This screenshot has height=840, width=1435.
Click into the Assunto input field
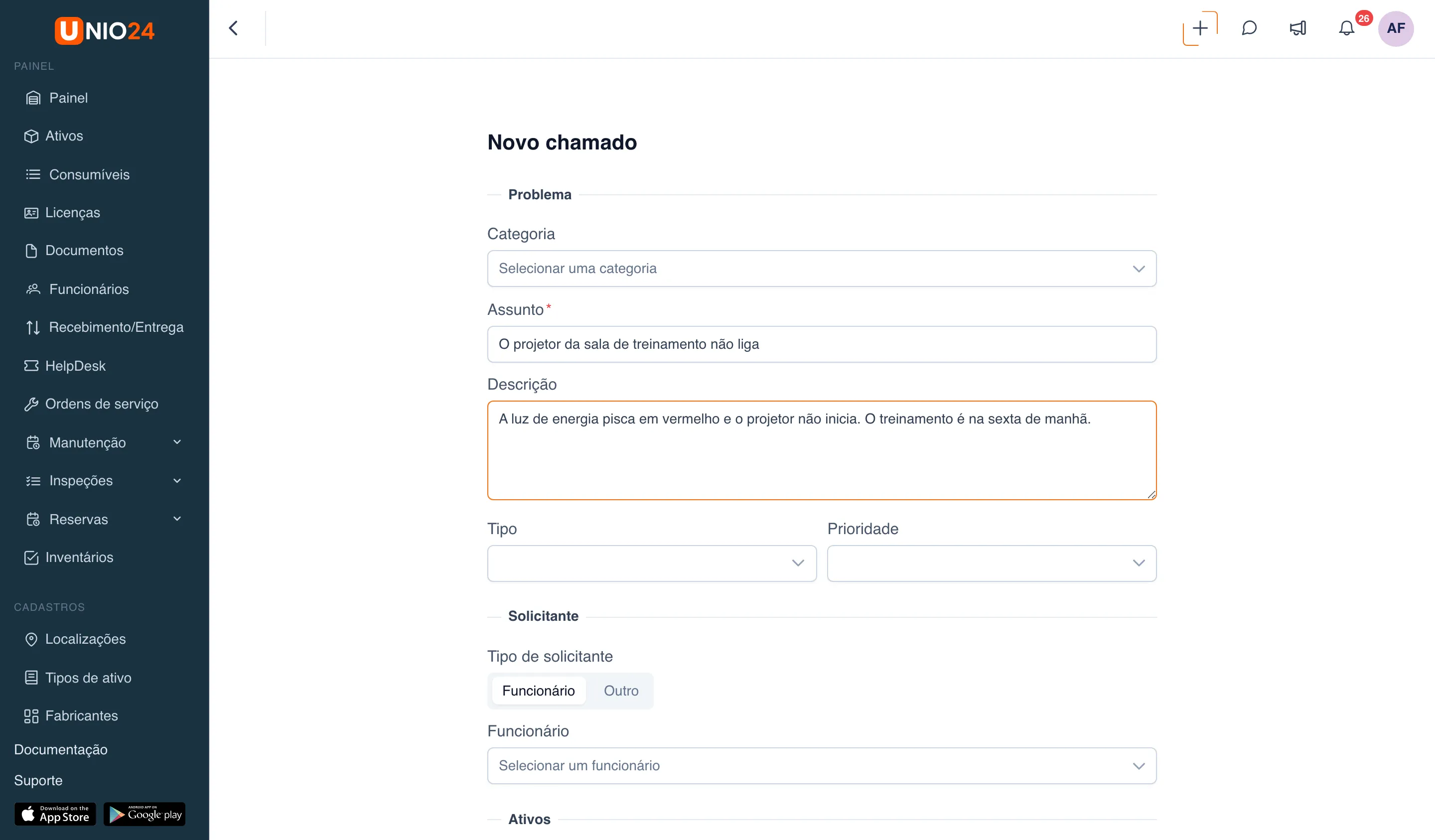821,344
